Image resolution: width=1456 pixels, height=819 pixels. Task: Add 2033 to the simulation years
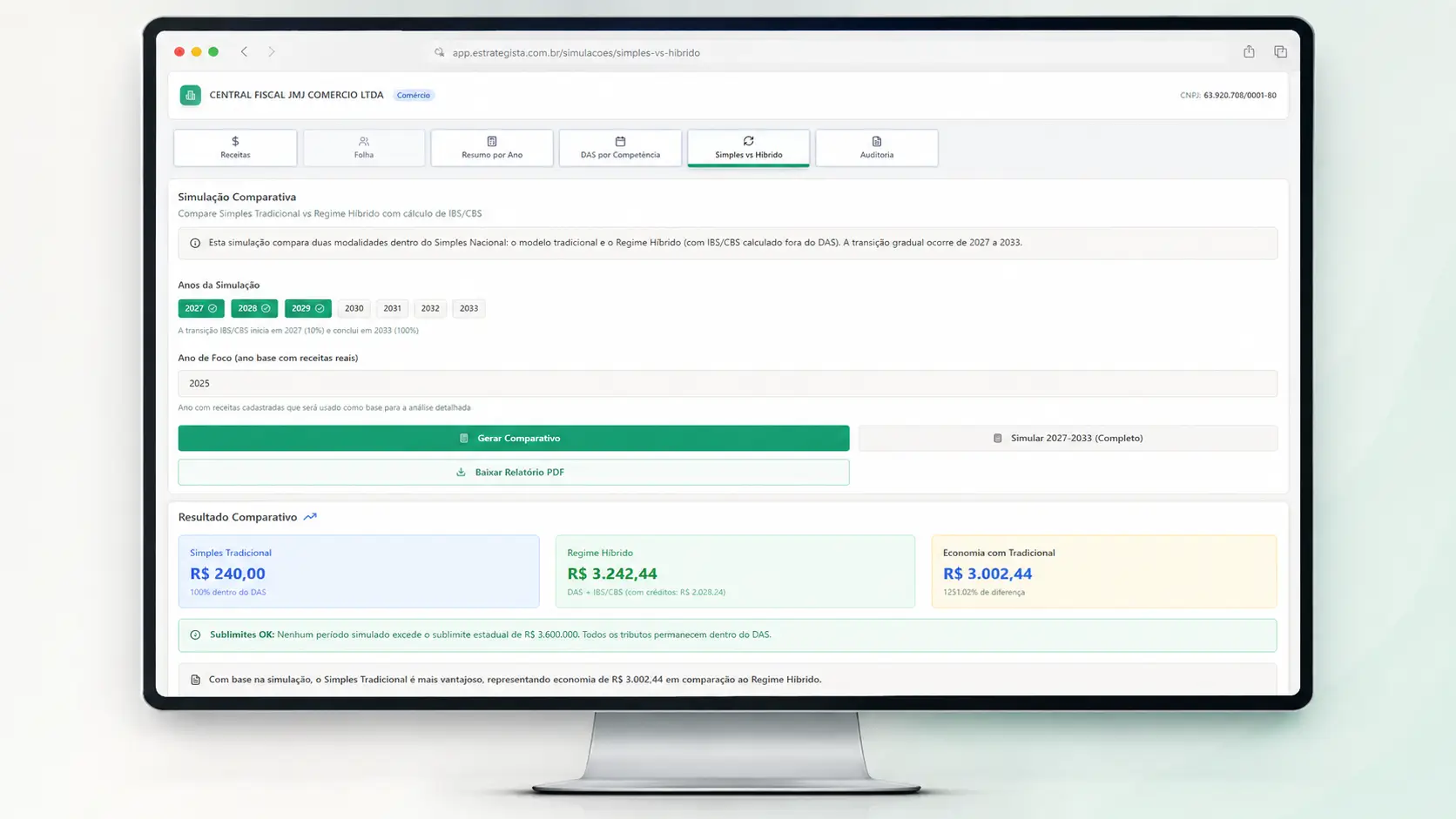(x=468, y=308)
